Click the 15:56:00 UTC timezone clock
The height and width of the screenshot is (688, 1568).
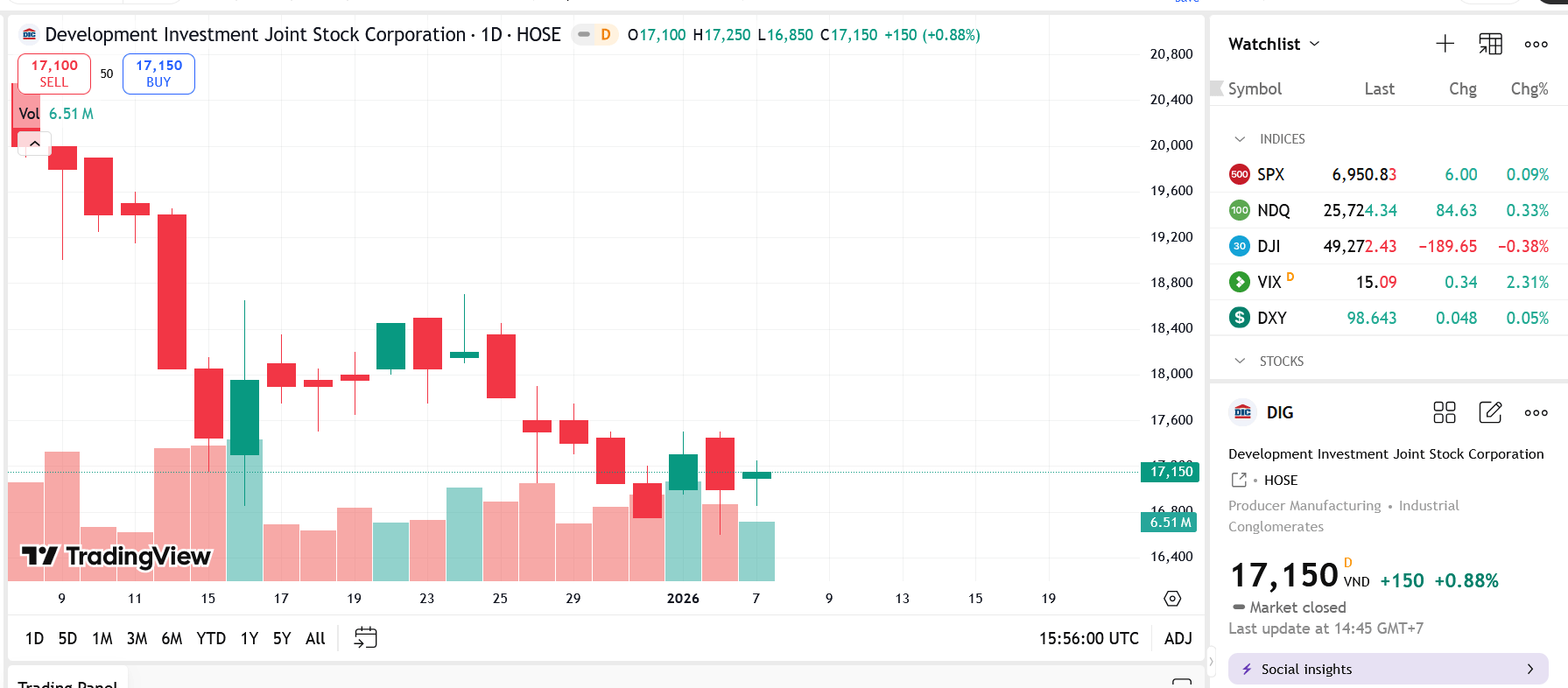pyautogui.click(x=1088, y=638)
